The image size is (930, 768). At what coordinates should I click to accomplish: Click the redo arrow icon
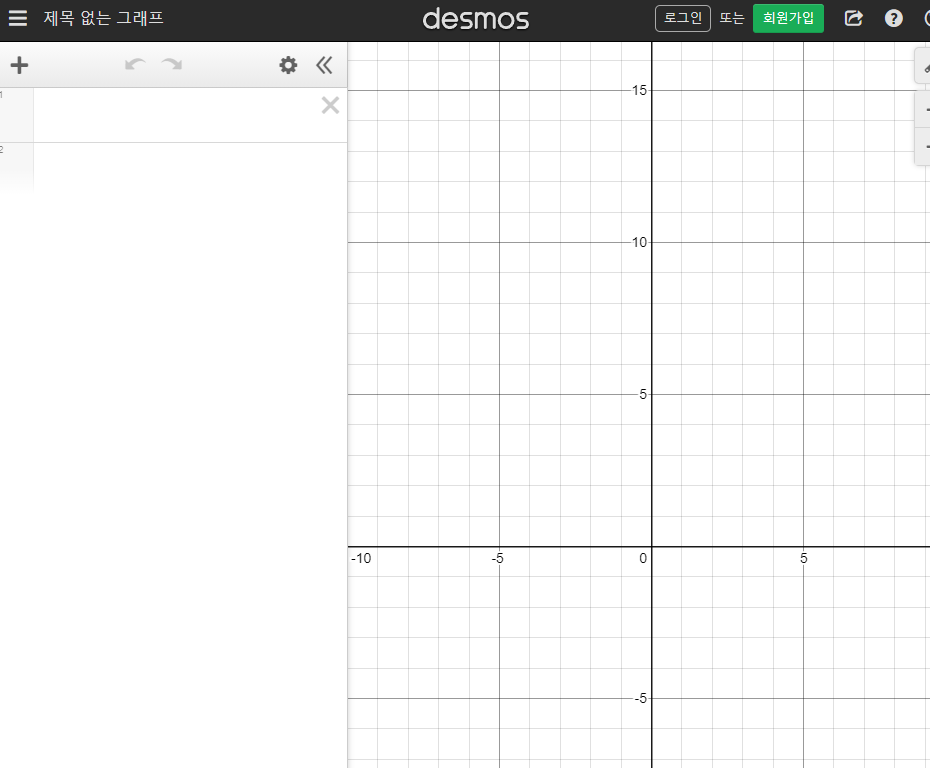(x=170, y=64)
